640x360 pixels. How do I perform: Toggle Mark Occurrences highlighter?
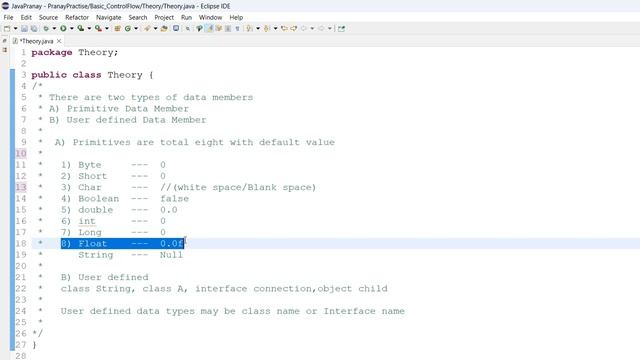point(209,29)
